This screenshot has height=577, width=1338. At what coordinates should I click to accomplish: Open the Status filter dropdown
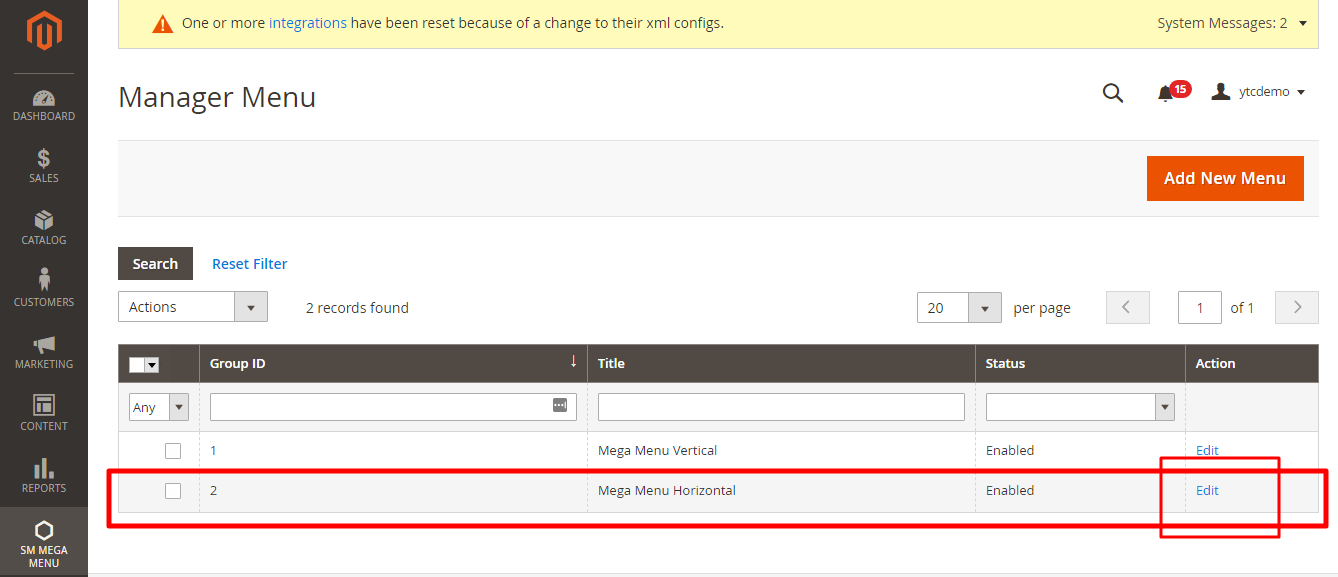pyautogui.click(x=1080, y=407)
